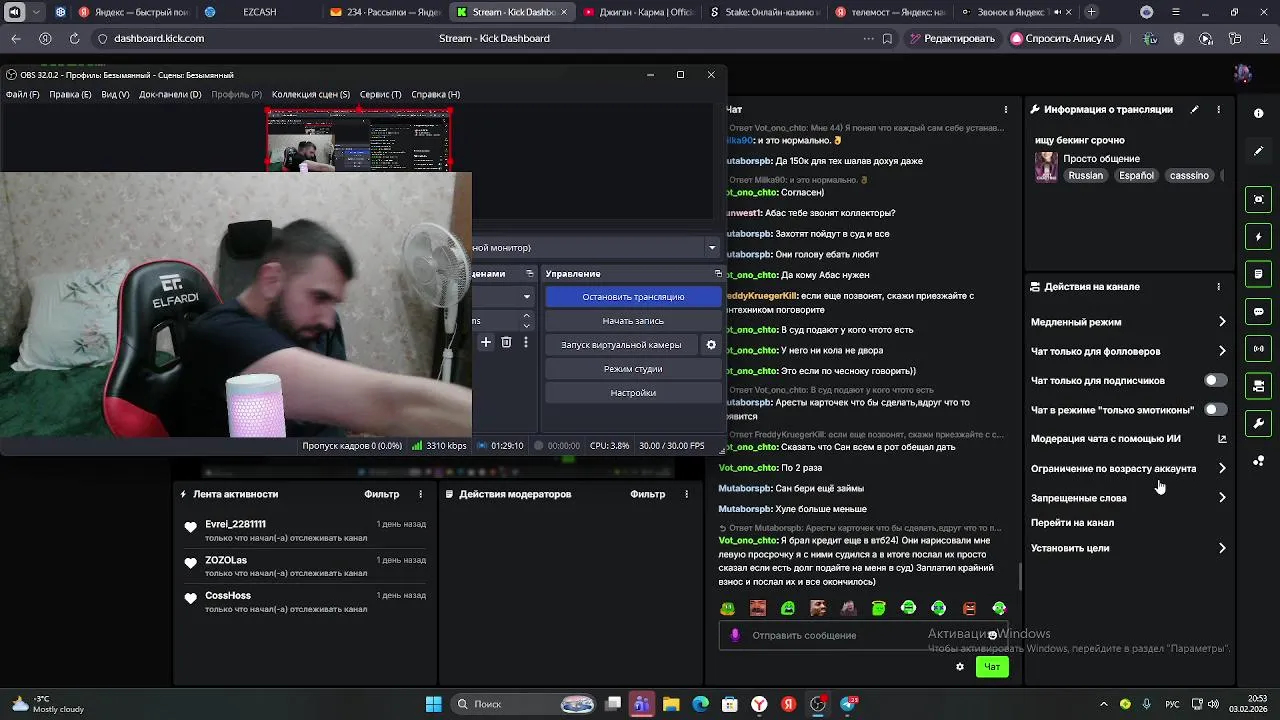This screenshot has width=1280, height=720.
Task: Click the pencil icon in the right sidebar
Action: tap(1259, 151)
